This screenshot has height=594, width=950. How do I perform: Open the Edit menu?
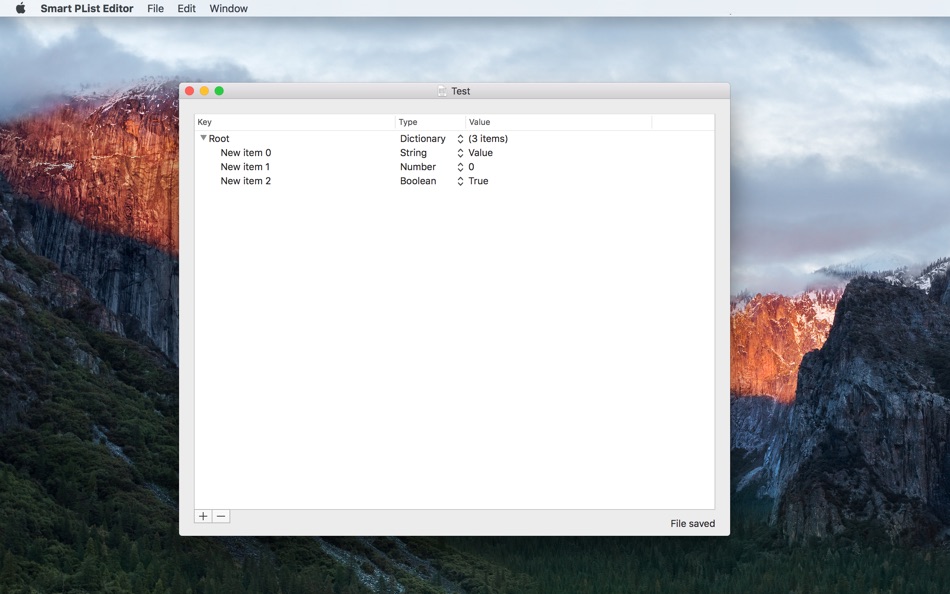click(186, 8)
